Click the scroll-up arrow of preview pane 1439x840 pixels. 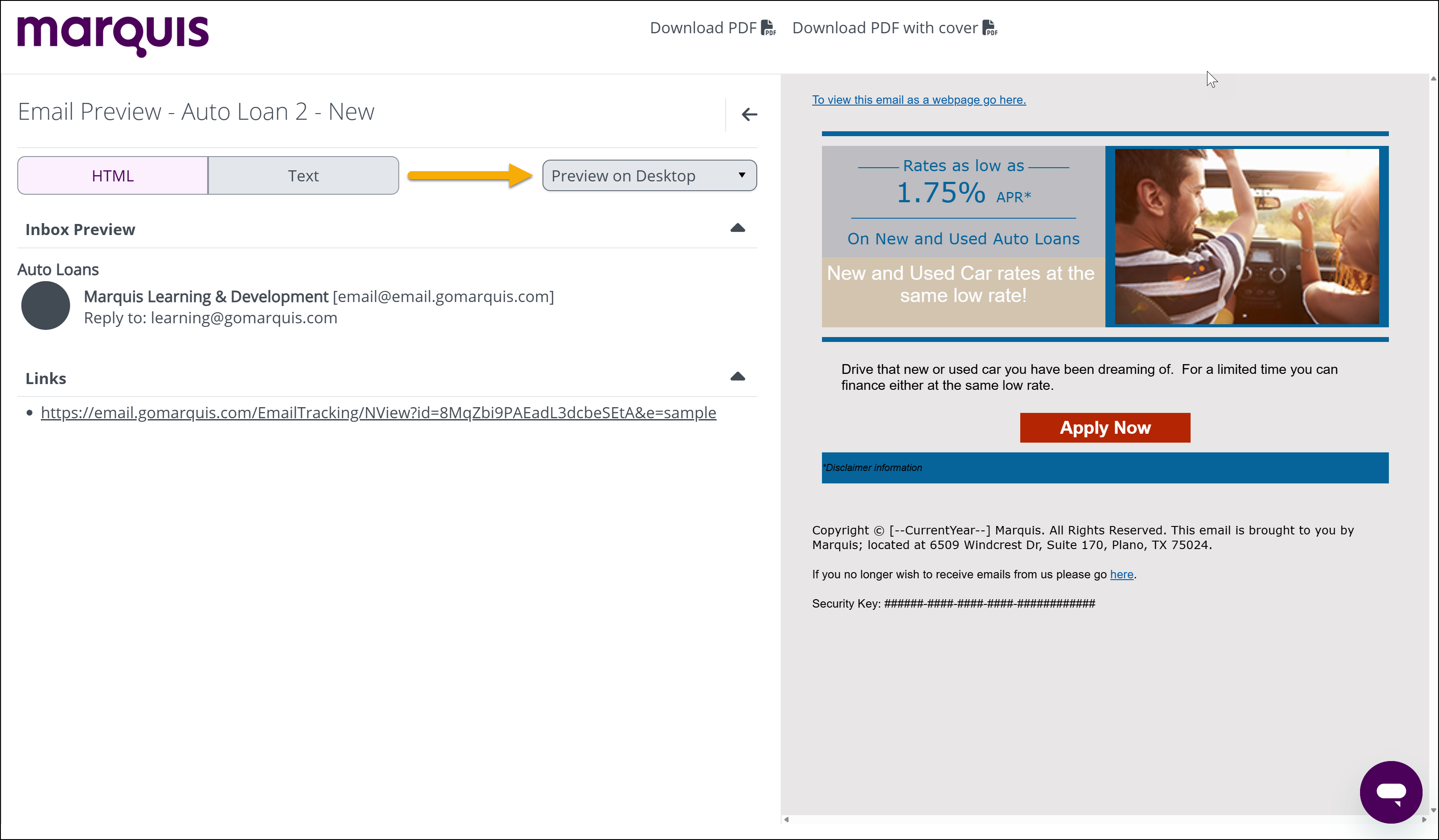point(1433,79)
